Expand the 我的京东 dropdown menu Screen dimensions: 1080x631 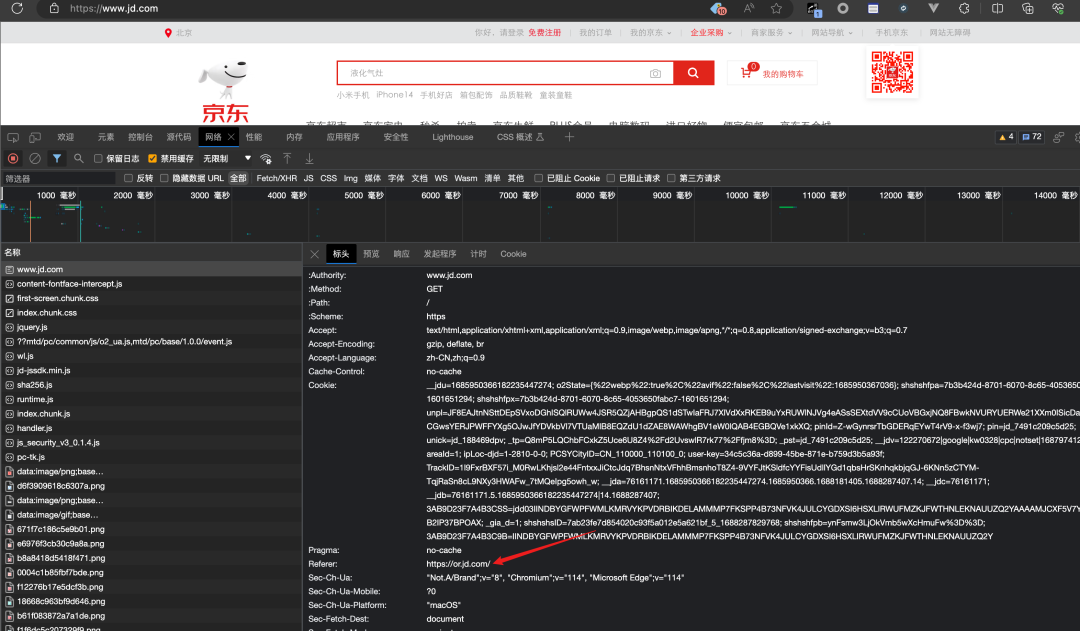pos(650,32)
